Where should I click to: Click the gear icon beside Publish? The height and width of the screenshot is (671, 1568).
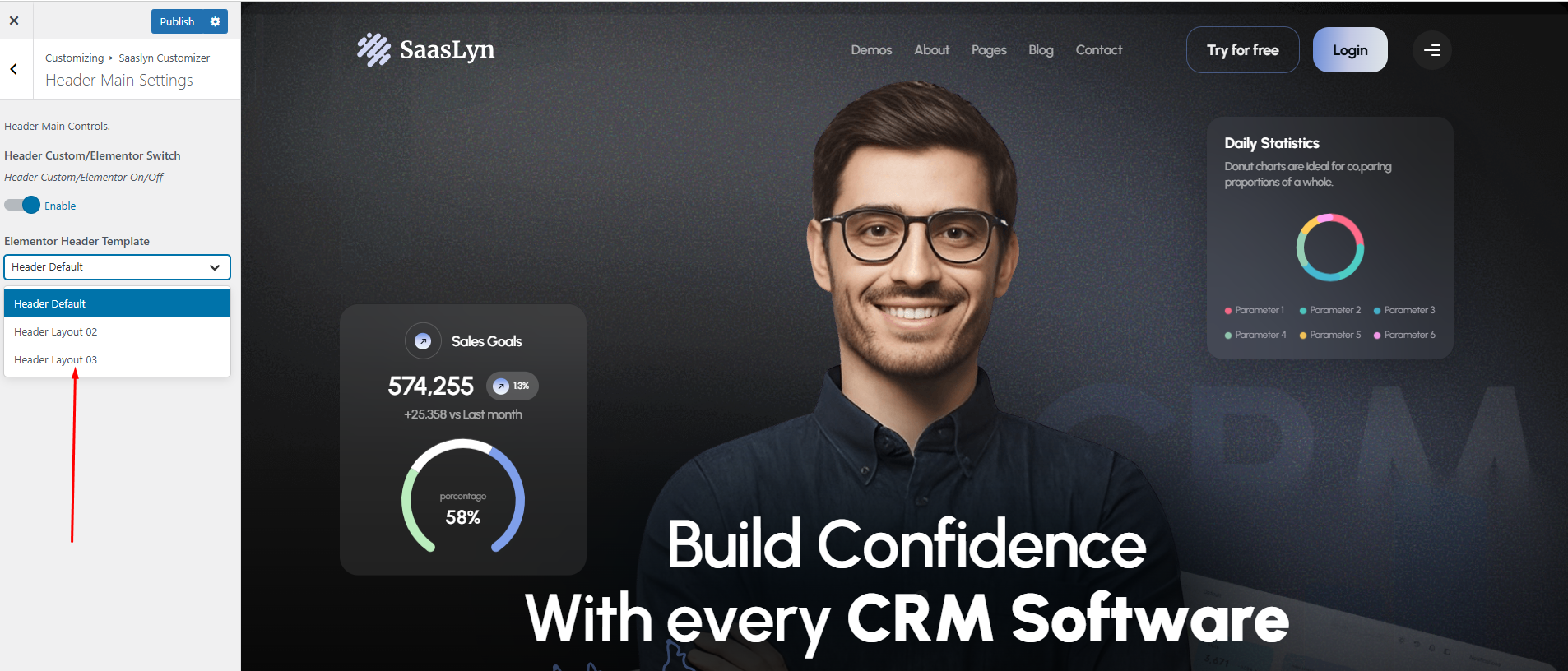point(216,21)
